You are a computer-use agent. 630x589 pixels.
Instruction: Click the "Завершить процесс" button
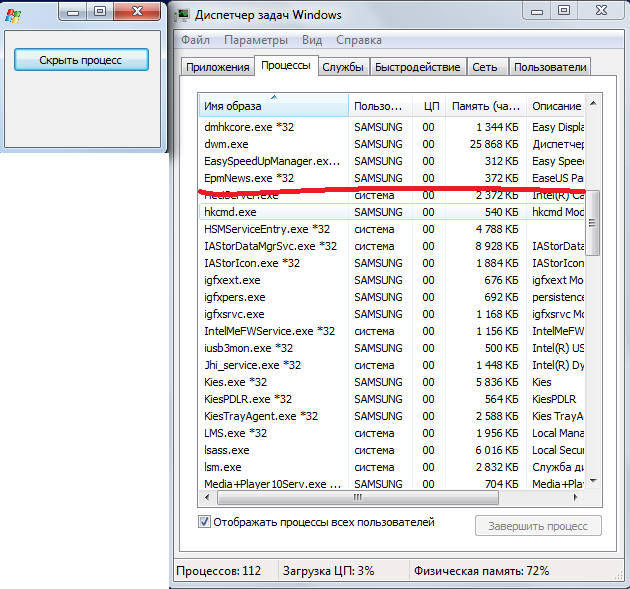pyautogui.click(x=538, y=526)
